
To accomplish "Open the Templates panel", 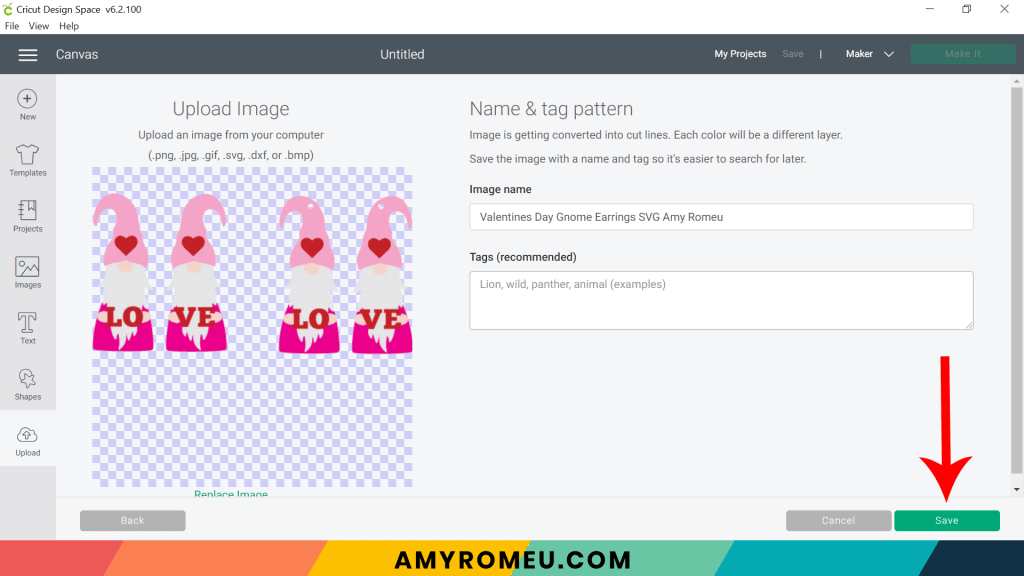I will point(27,161).
